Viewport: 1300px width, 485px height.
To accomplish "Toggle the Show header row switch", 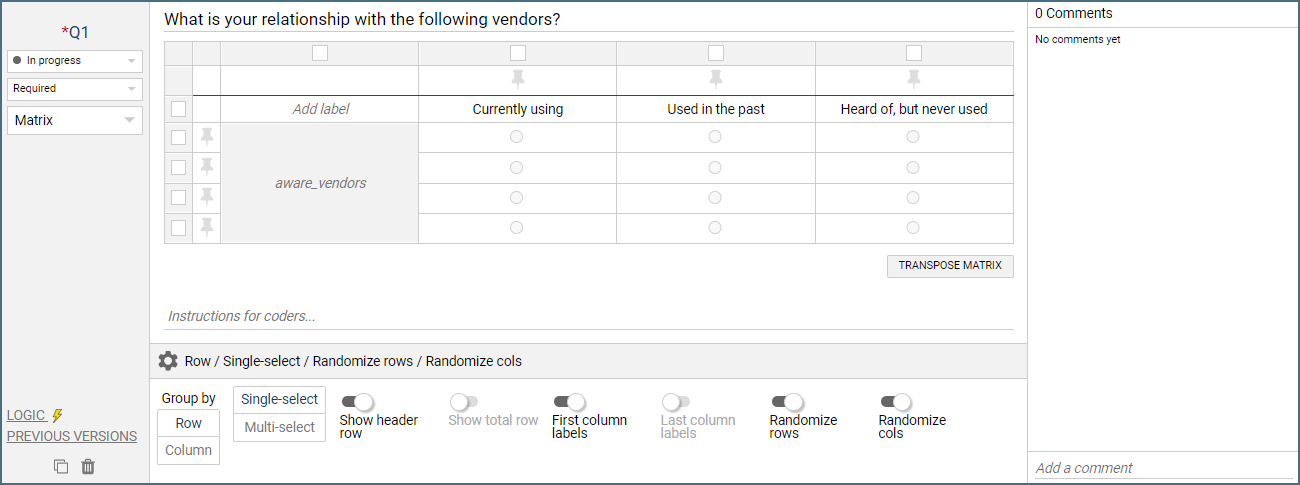I will pos(357,402).
